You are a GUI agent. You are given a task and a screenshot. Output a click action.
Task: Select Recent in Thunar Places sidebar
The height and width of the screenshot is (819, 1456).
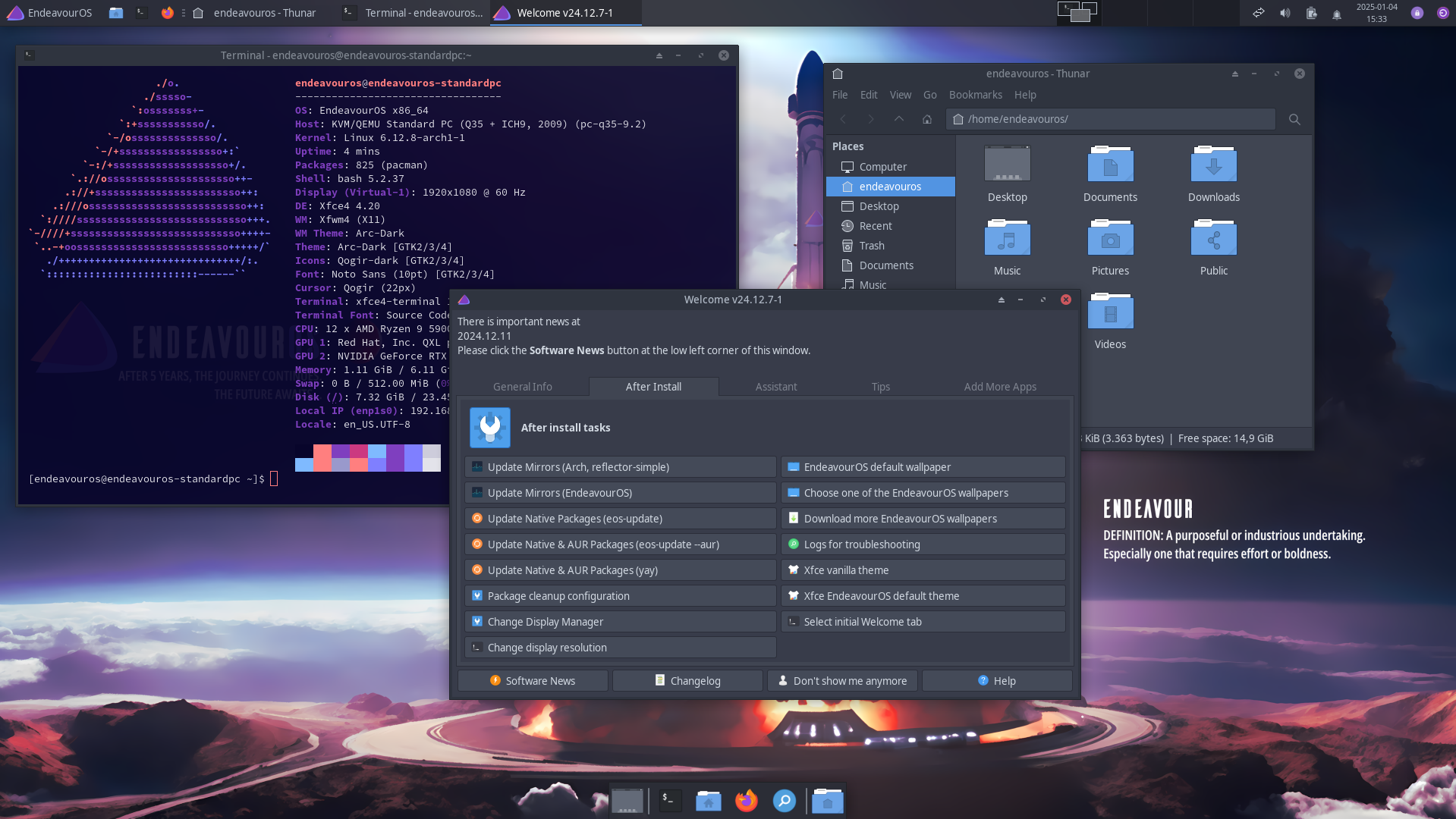tap(890, 226)
